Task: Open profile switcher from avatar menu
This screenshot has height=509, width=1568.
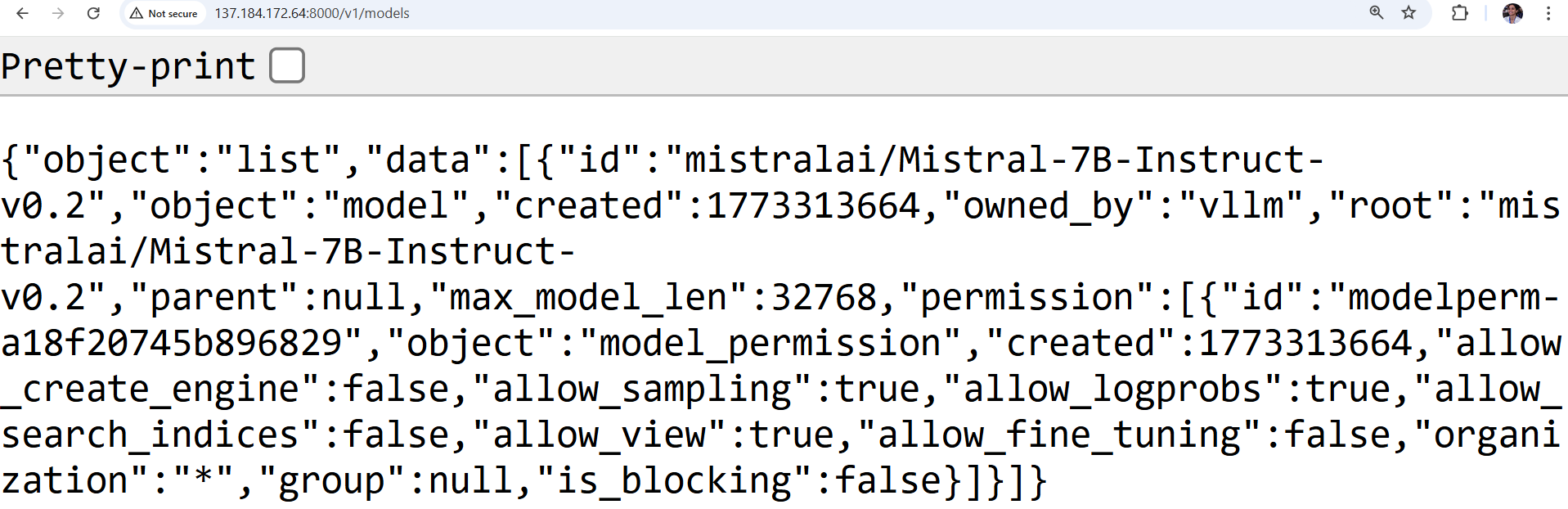Action: (1512, 13)
